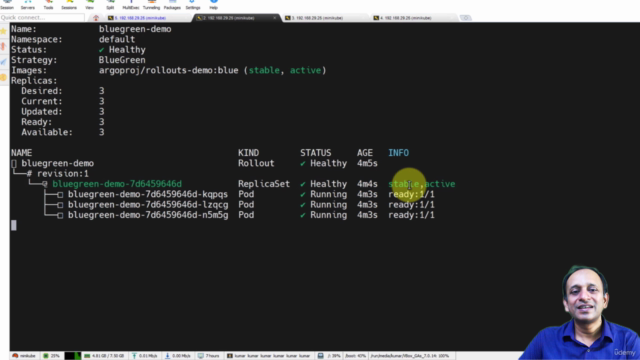Click ReplicaSet name bluegreen-demo-7d6459646d
The height and width of the screenshot is (360, 640).
[117, 184]
